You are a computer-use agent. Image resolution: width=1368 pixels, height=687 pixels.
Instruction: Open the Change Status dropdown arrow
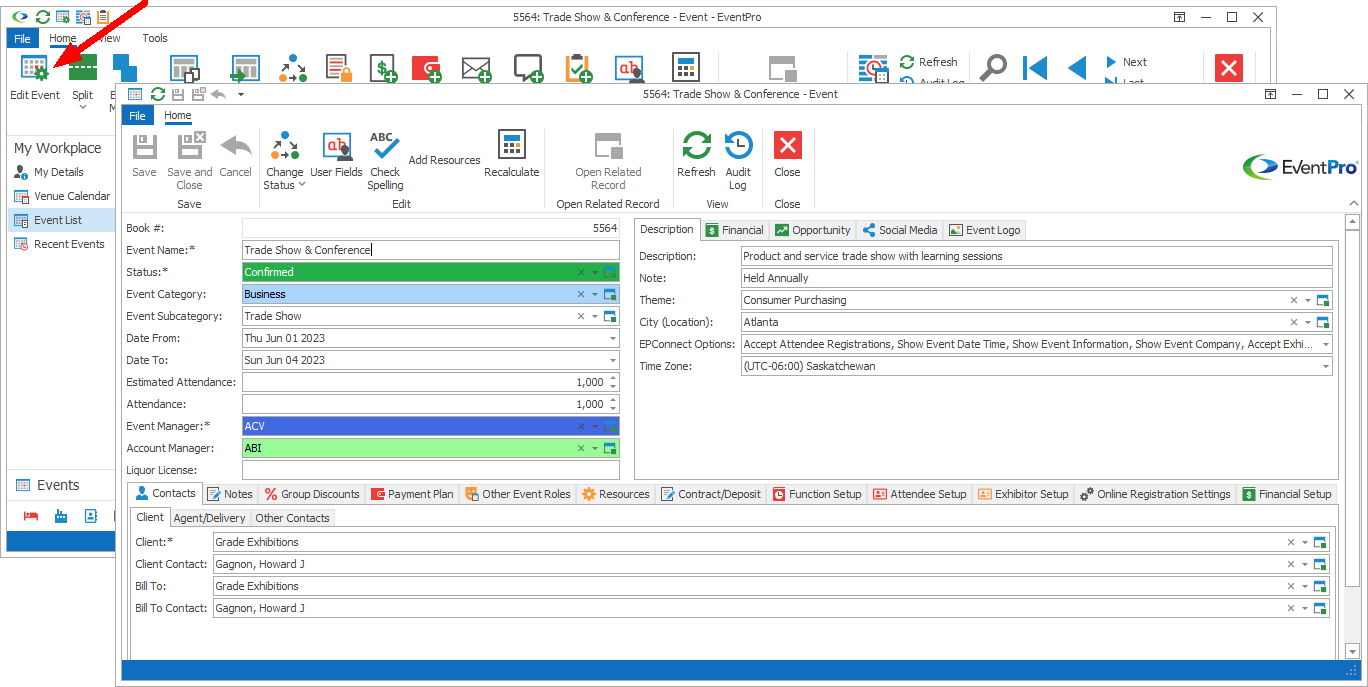302,185
